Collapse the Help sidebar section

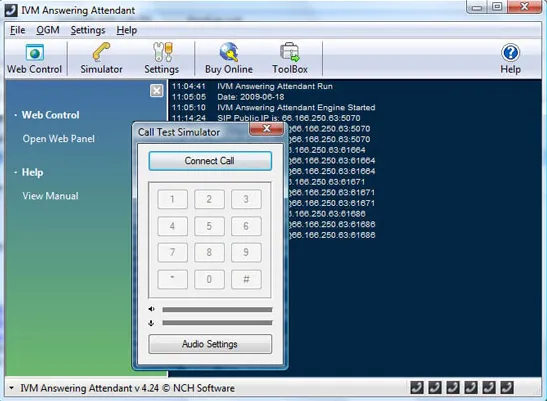pyautogui.click(x=16, y=172)
